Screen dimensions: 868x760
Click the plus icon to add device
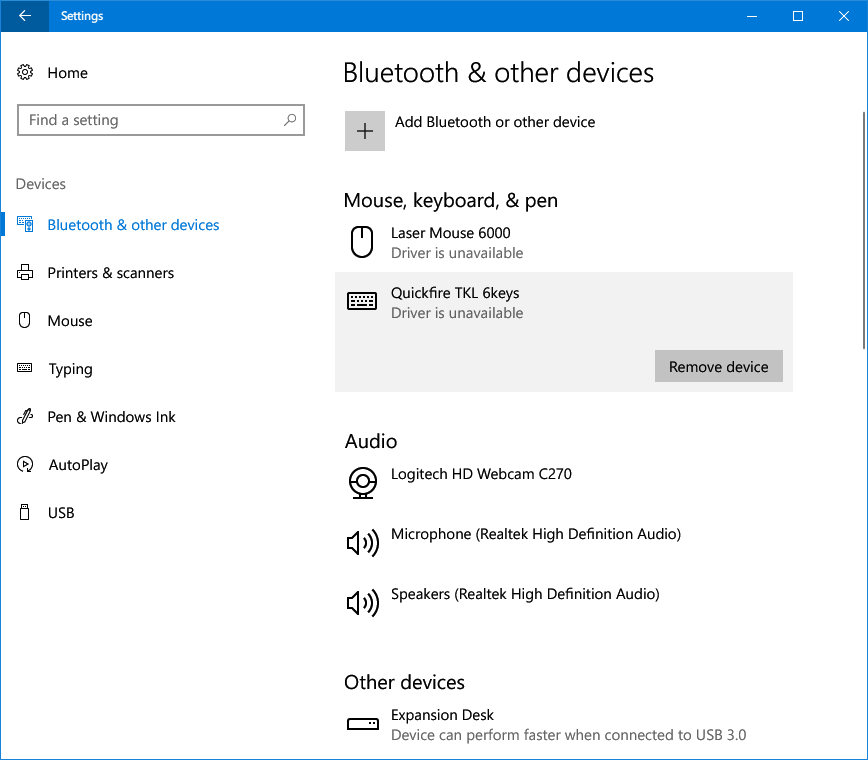pyautogui.click(x=365, y=131)
